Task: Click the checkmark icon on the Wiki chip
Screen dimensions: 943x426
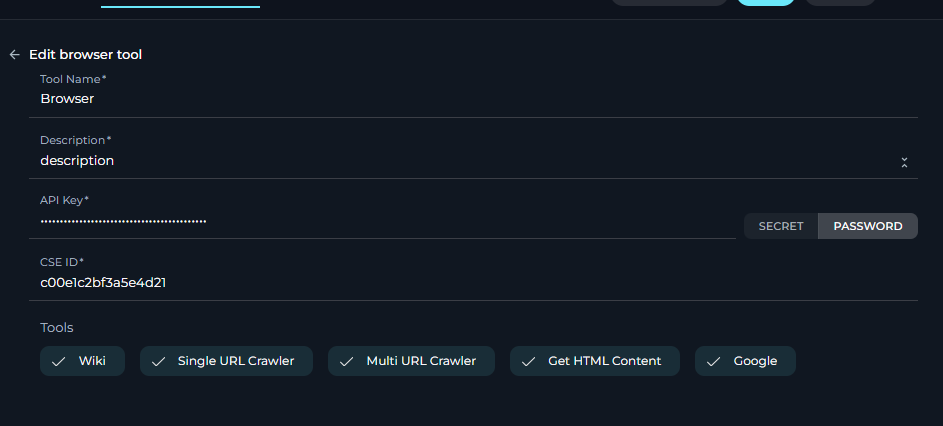Action: point(59,361)
